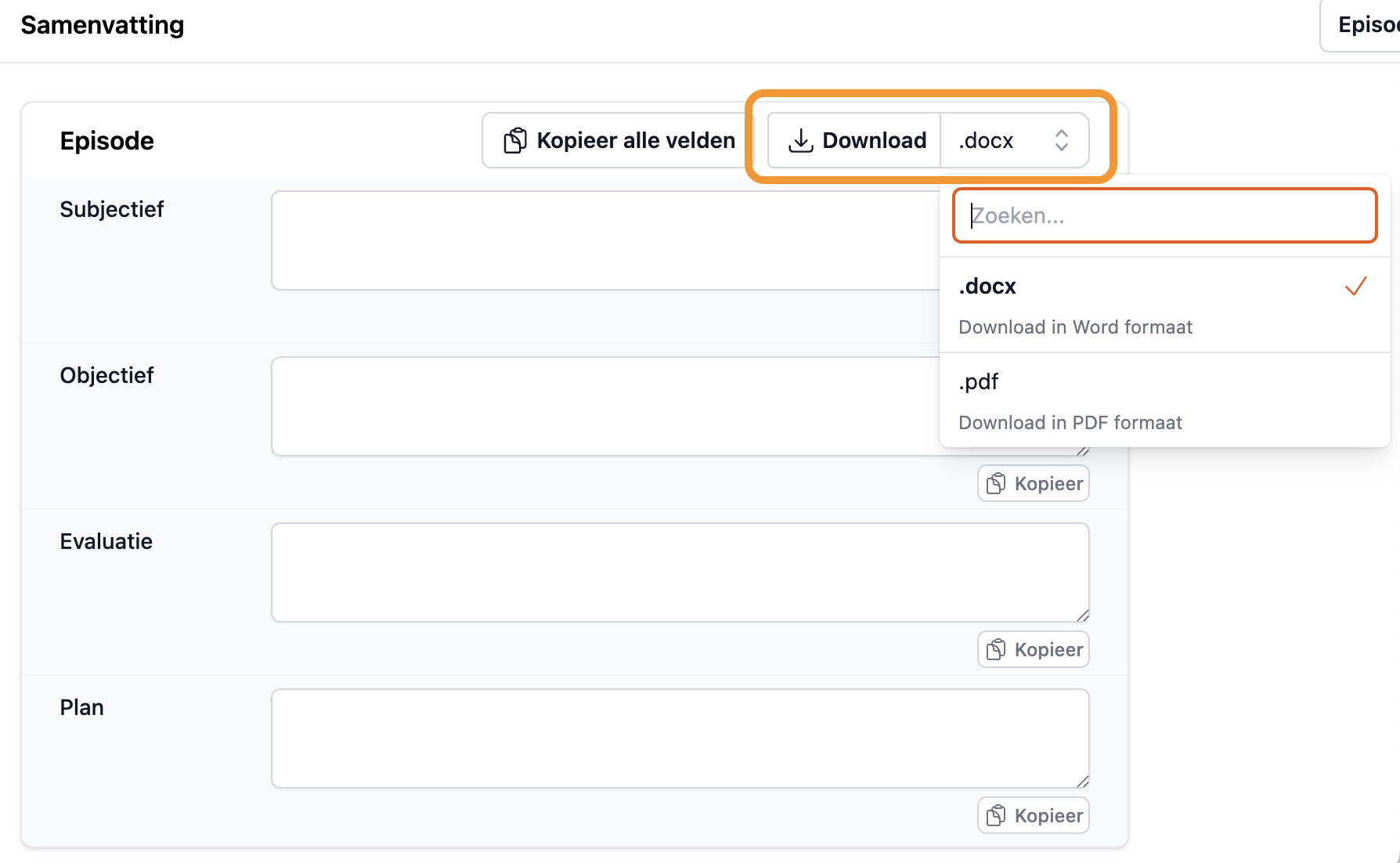Focus the Zoeken search field
The image size is (1400, 863).
(1165, 216)
